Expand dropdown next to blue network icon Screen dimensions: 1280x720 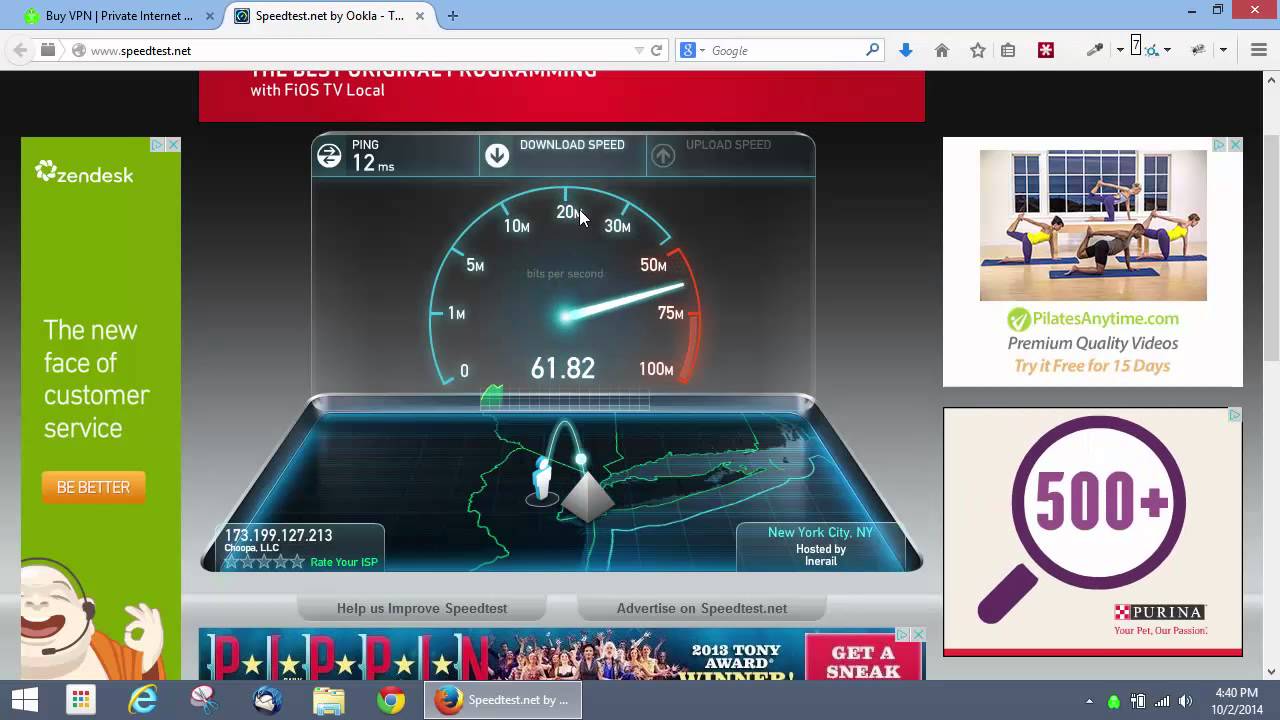pyautogui.click(x=1167, y=50)
